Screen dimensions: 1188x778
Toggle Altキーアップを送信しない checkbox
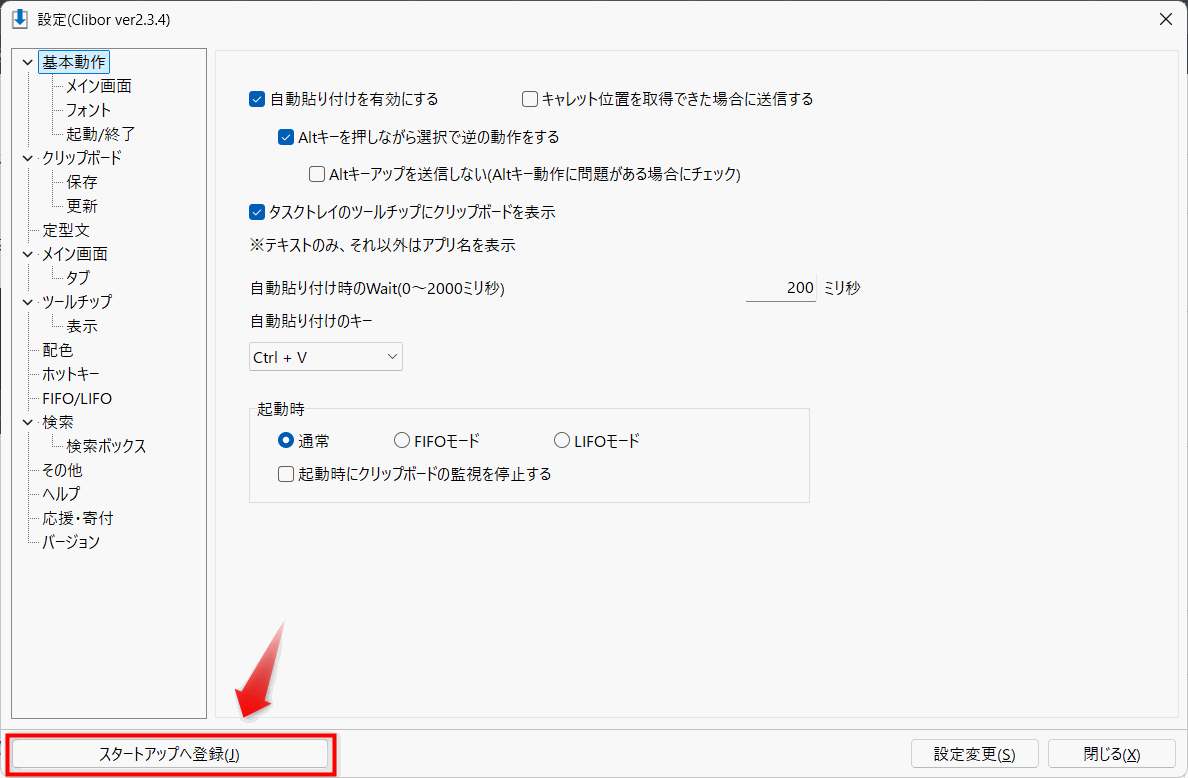click(x=317, y=174)
